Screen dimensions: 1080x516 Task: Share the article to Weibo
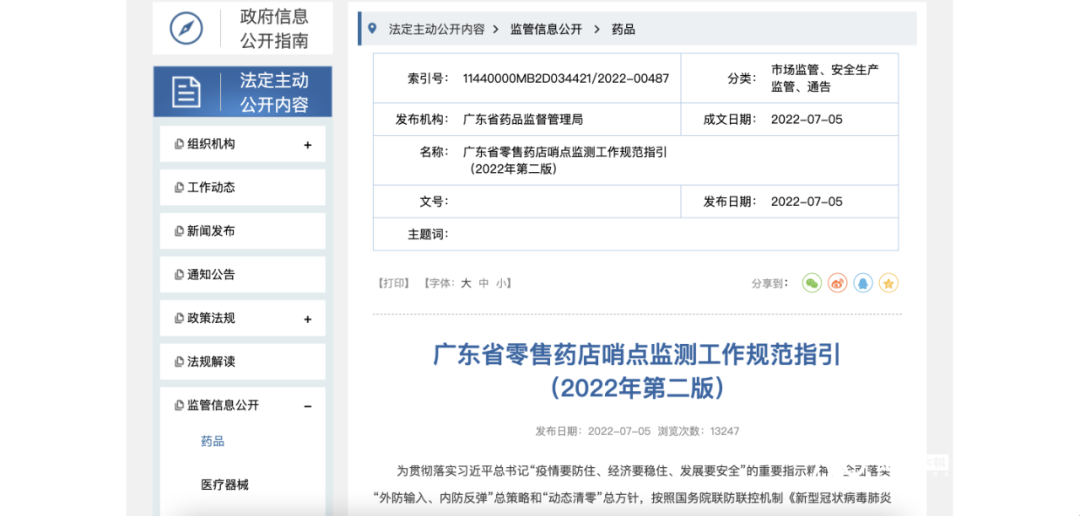(x=838, y=283)
